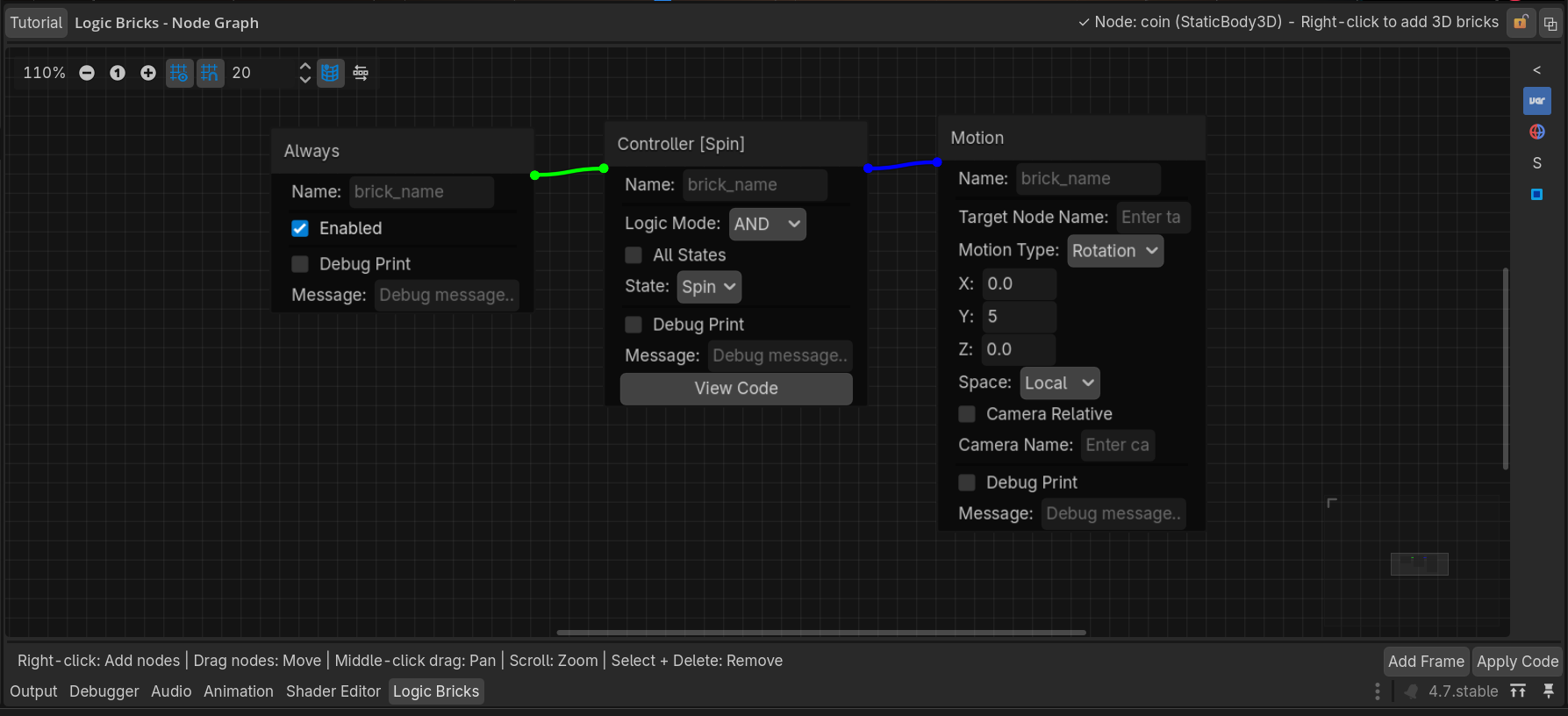Zoom in the node graph
Image resolution: width=1568 pixels, height=716 pixels.
click(x=148, y=73)
